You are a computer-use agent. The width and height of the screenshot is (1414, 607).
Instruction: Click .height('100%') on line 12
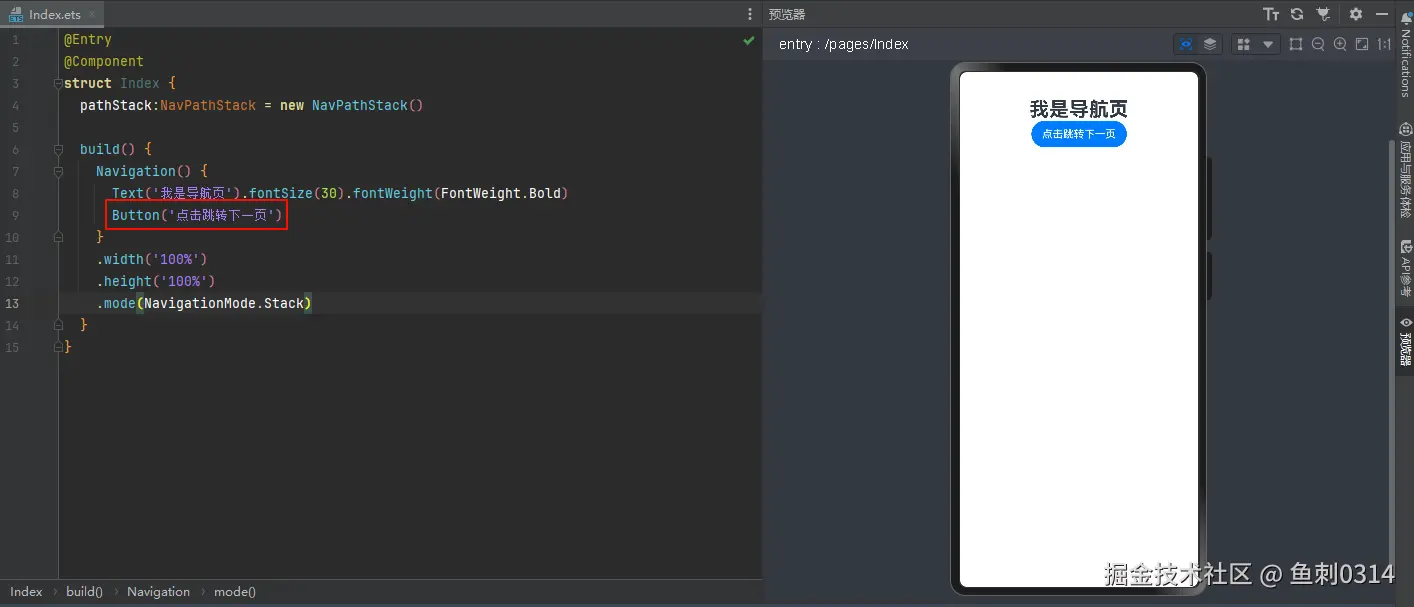(x=156, y=281)
